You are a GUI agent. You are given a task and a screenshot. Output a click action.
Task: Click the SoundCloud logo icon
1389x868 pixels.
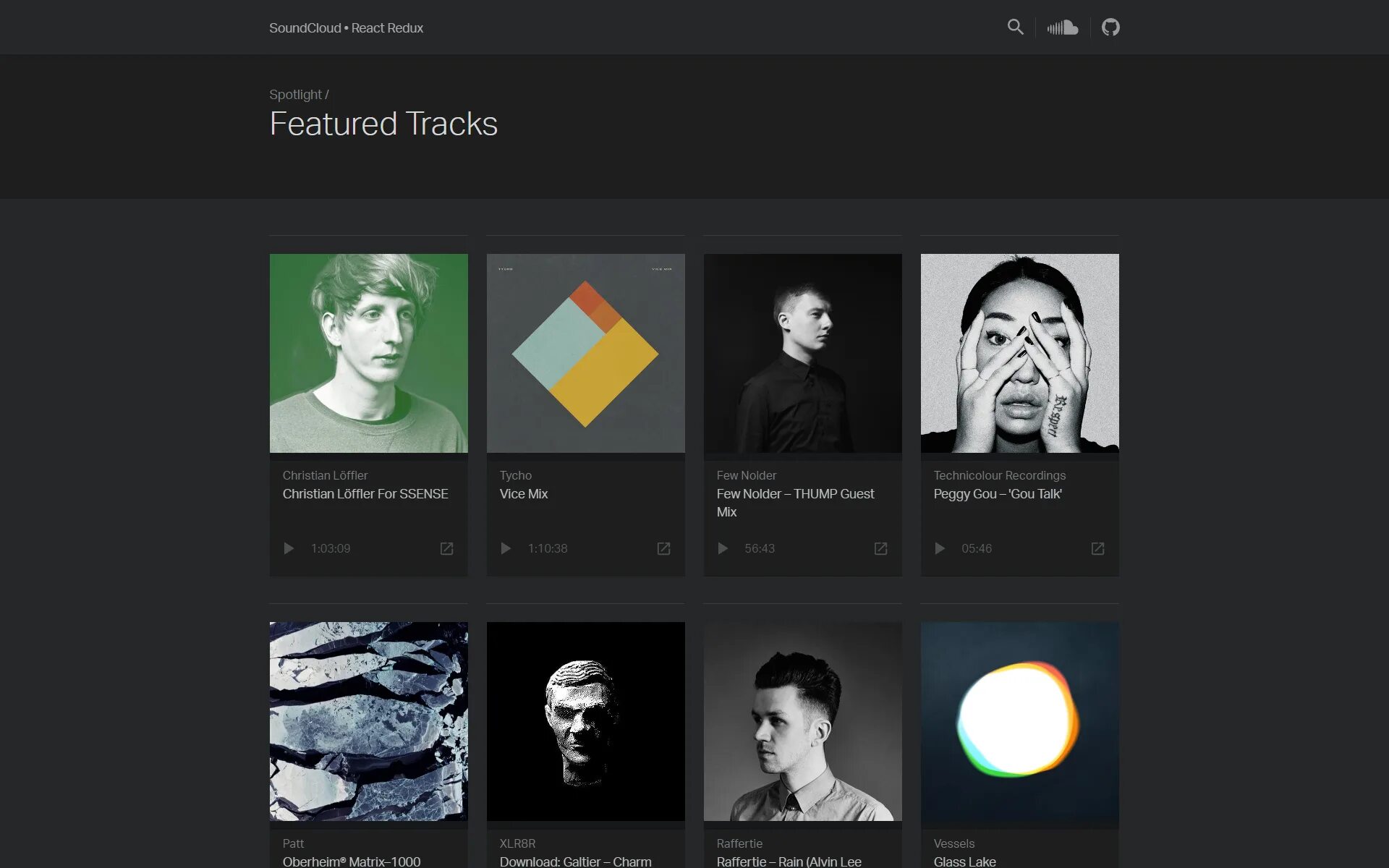pyautogui.click(x=1062, y=27)
